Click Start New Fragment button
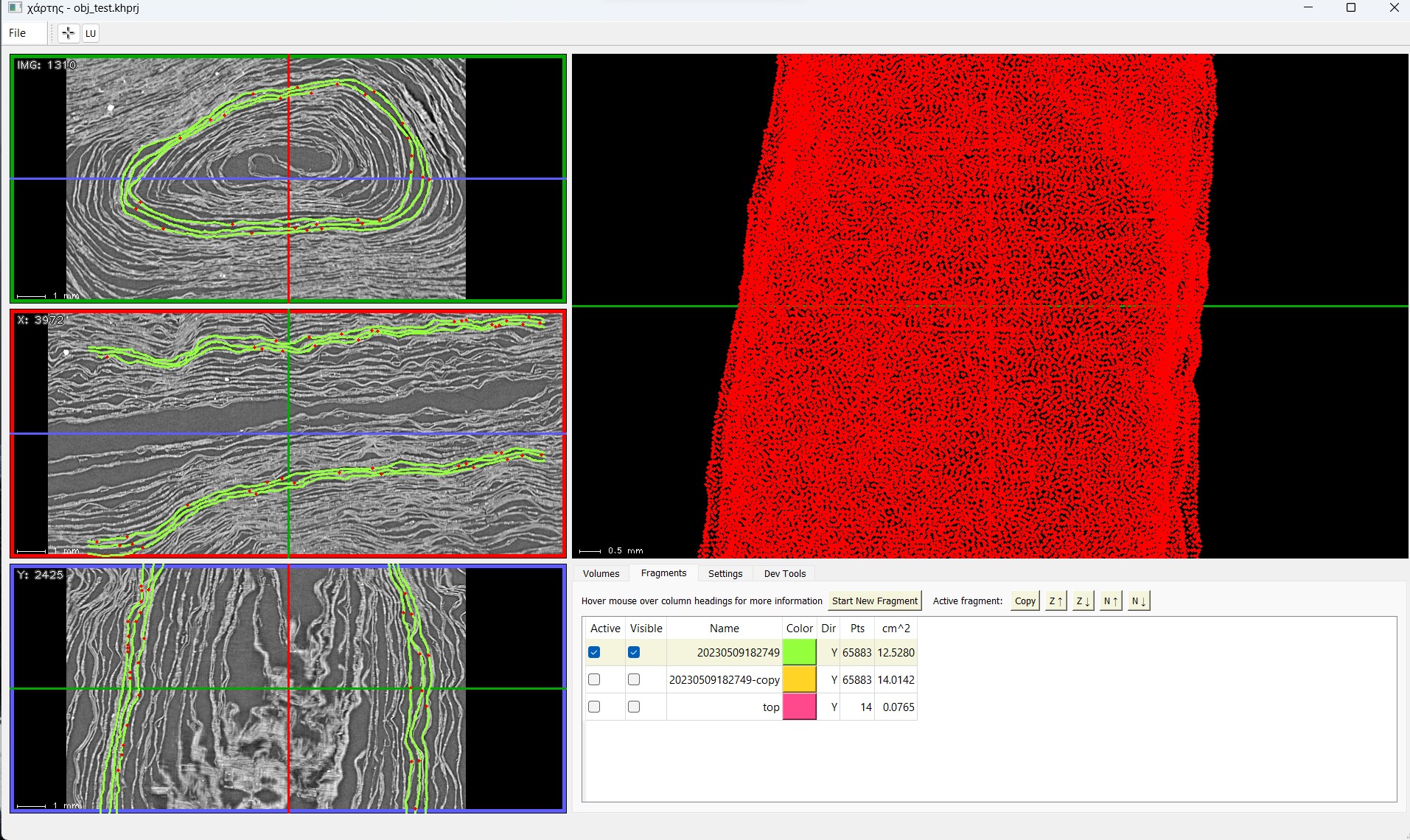 click(x=875, y=601)
